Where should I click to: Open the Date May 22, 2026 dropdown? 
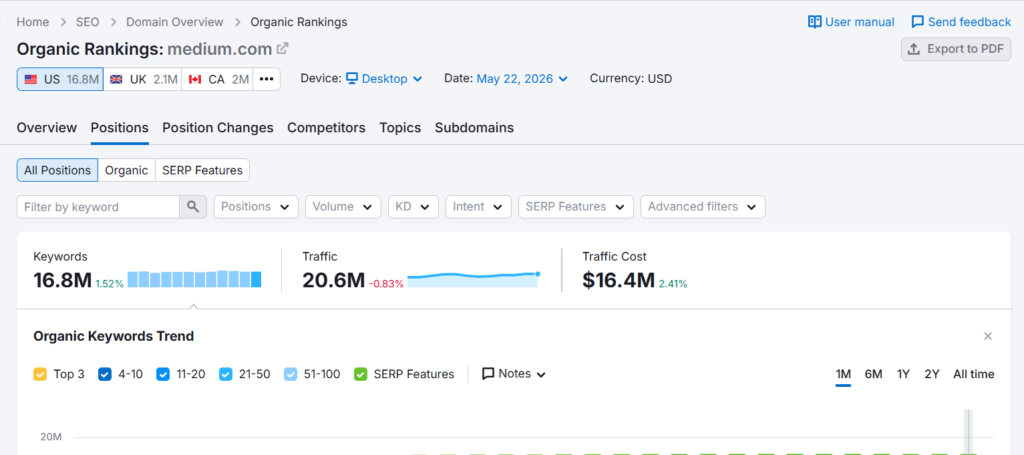[522, 79]
